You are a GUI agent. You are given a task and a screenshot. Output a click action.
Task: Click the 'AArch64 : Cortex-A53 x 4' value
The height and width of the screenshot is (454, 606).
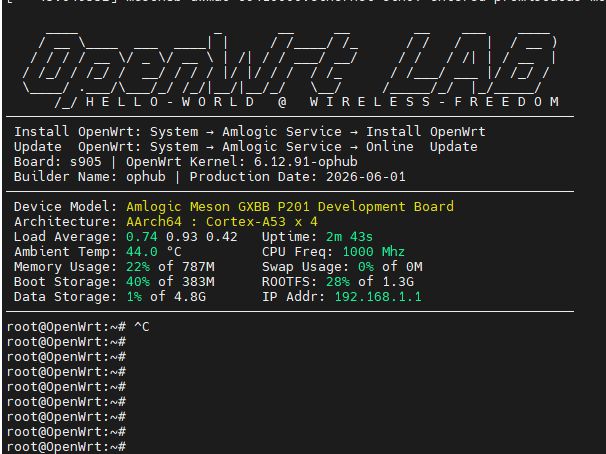[222, 222]
